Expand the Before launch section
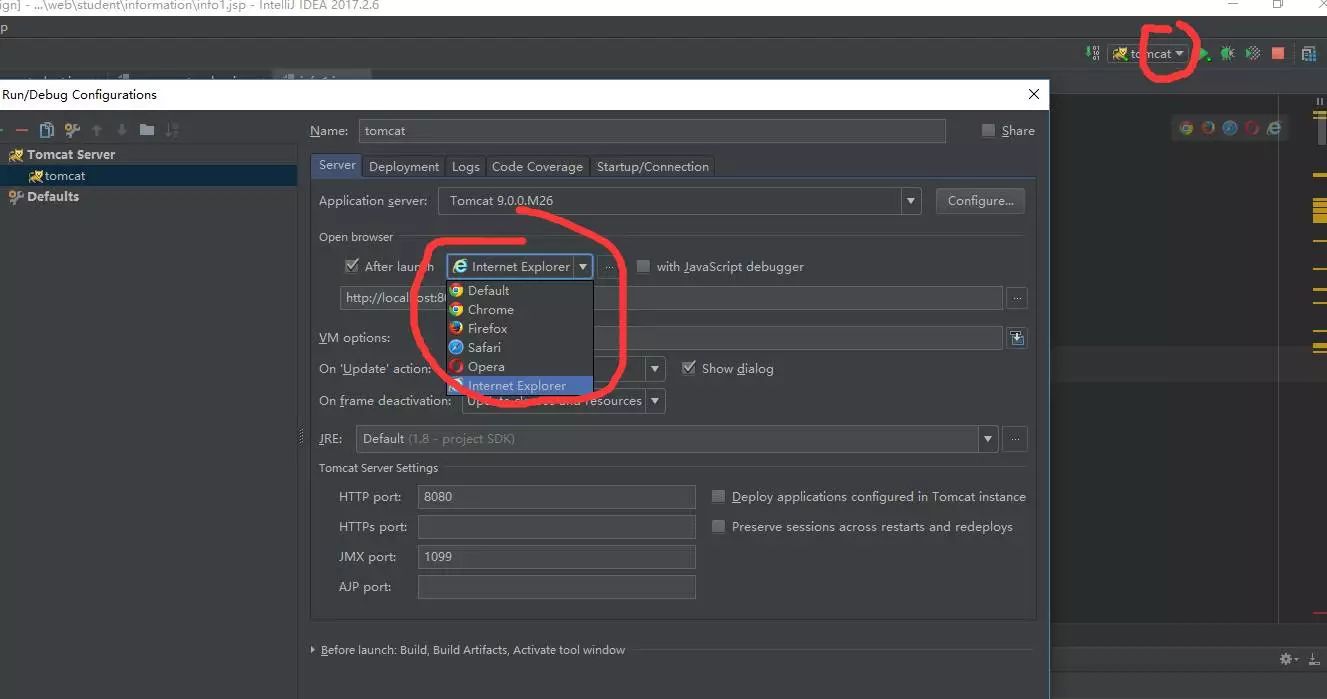1327x699 pixels. click(314, 650)
